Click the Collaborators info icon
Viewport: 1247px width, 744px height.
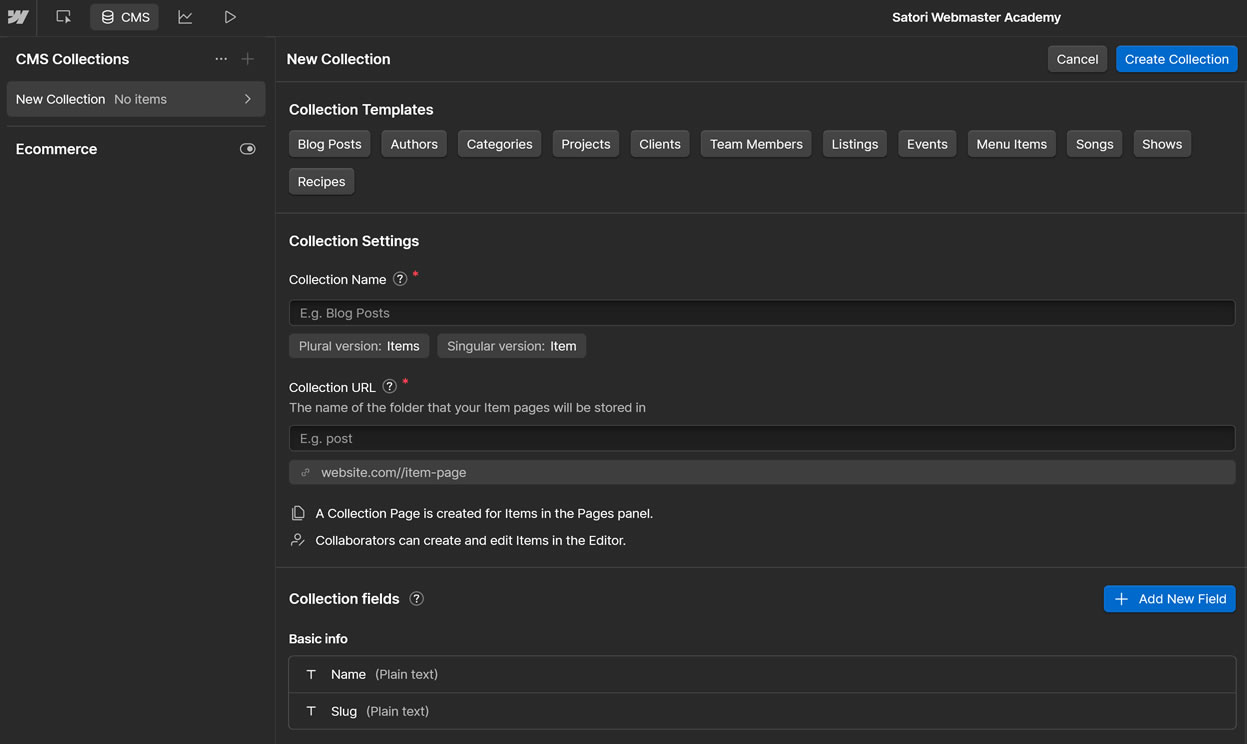tap(298, 540)
